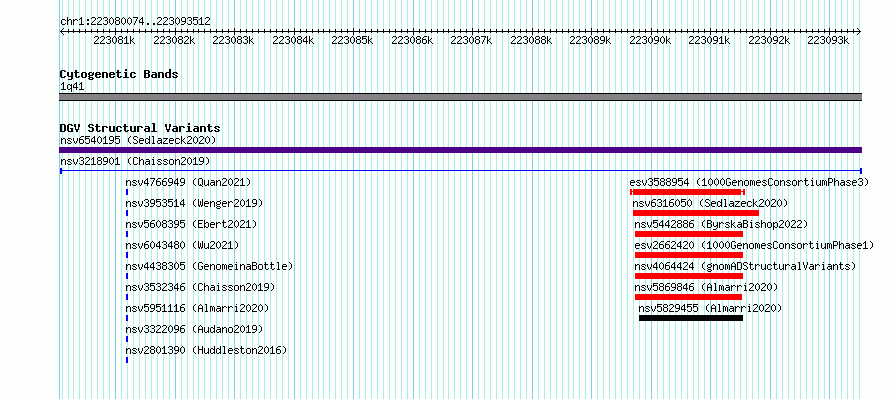The image size is (890, 399).
Task: Click the nsv5951116 (Almarri2020) label
Action: pos(197,308)
